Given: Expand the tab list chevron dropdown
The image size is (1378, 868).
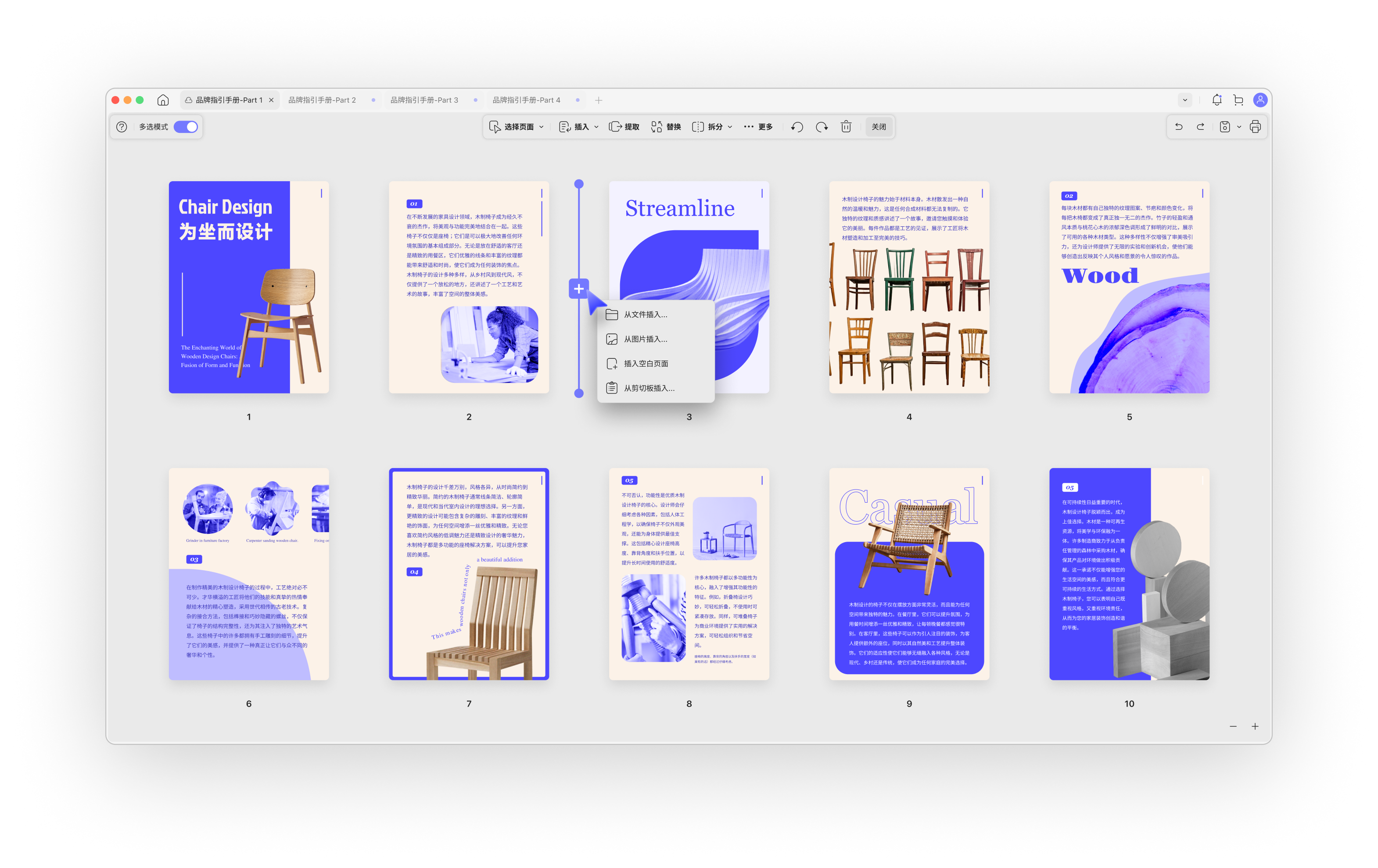Looking at the screenshot, I should 1185,100.
